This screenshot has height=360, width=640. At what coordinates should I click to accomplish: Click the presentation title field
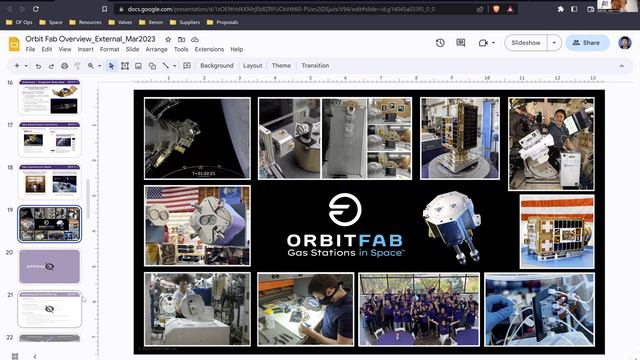[90, 39]
